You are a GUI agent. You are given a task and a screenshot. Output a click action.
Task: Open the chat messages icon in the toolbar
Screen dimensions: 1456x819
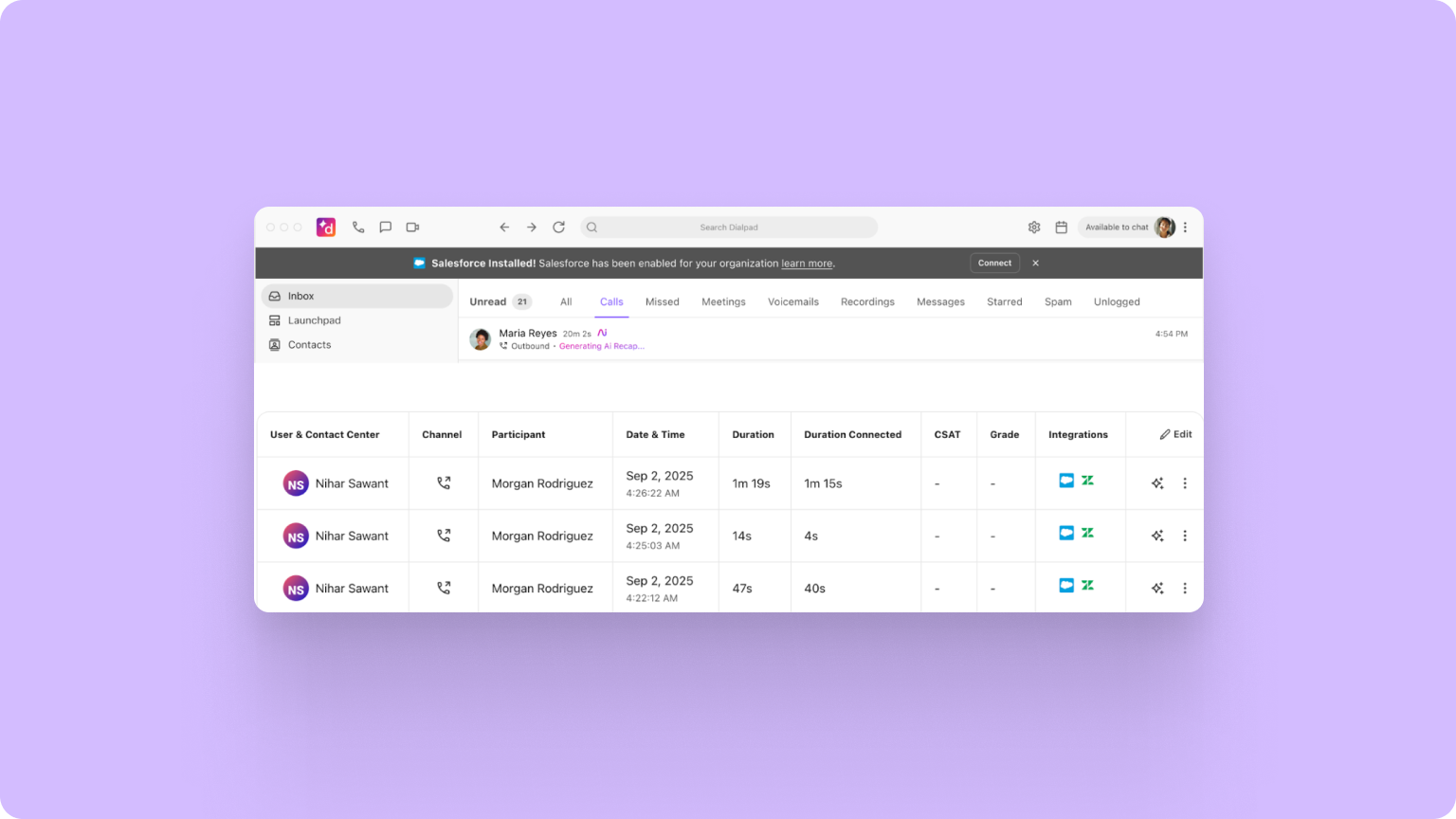(385, 227)
